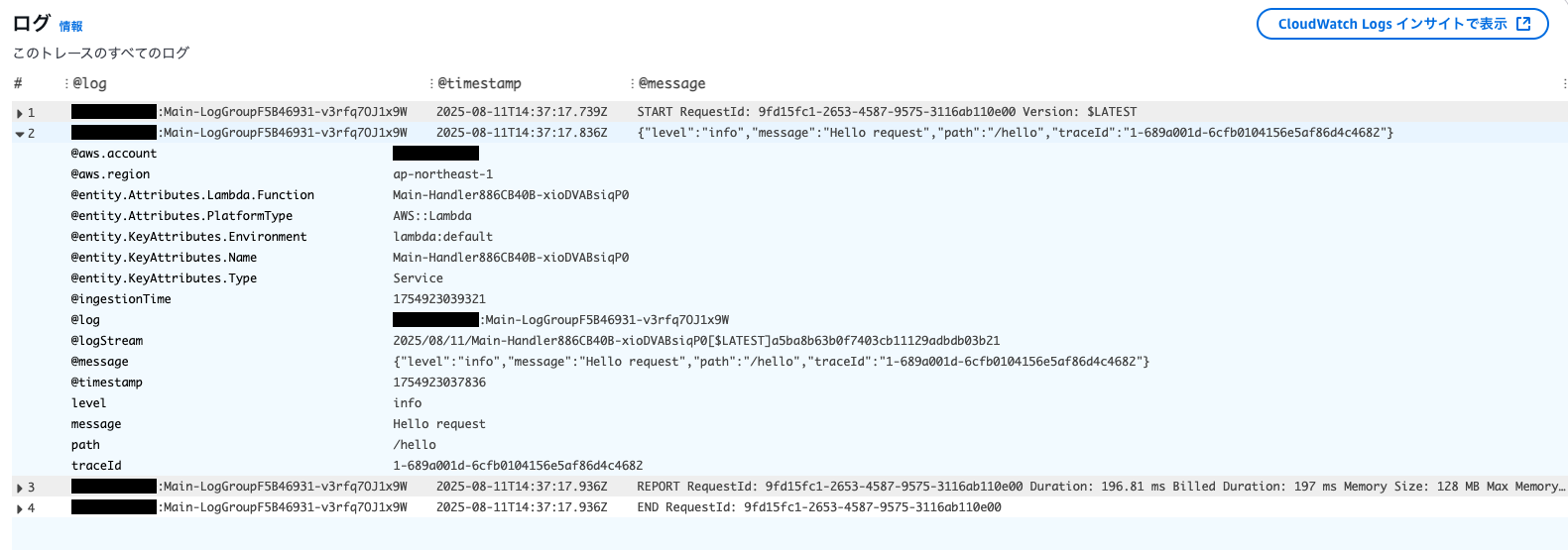This screenshot has width=1568, height=550.
Task: Click the right-edge column handle in header
Action: pos(1564,83)
